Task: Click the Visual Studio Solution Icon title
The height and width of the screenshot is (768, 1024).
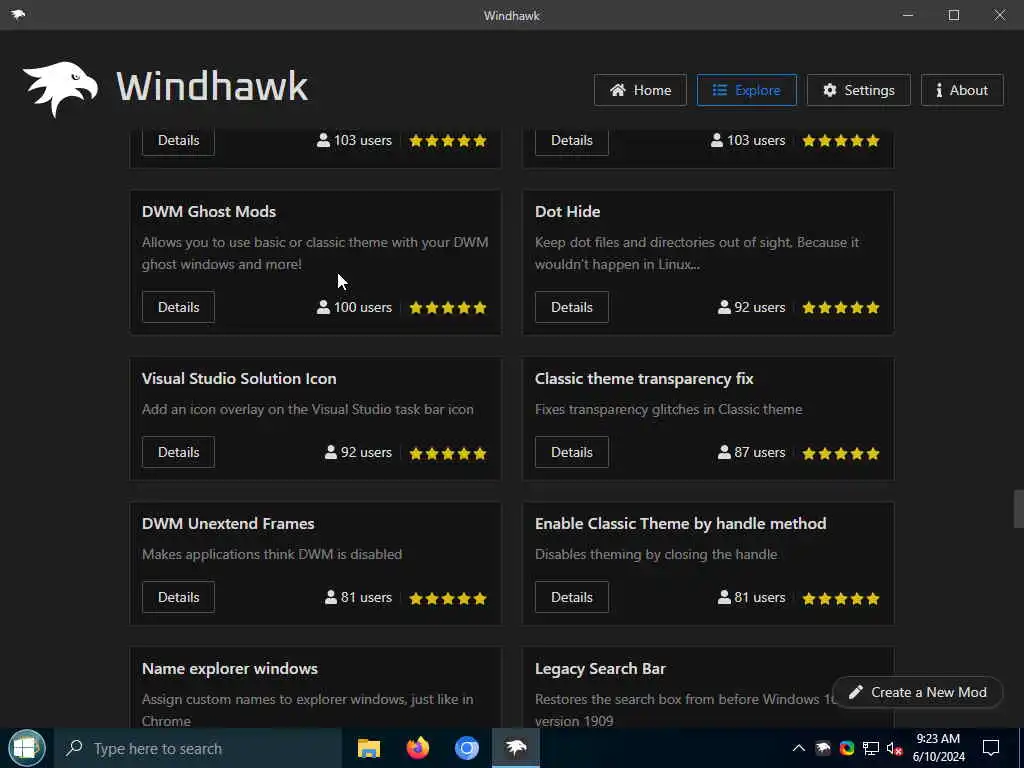Action: click(239, 379)
